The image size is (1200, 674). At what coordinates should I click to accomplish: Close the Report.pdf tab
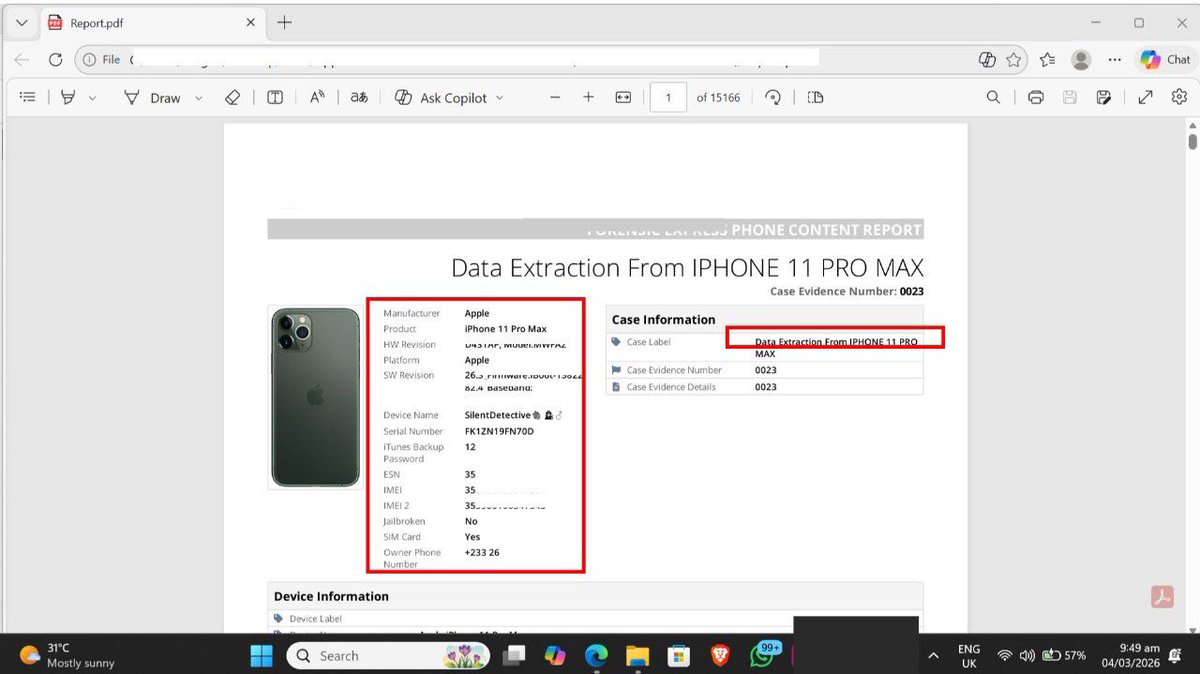tap(249, 22)
